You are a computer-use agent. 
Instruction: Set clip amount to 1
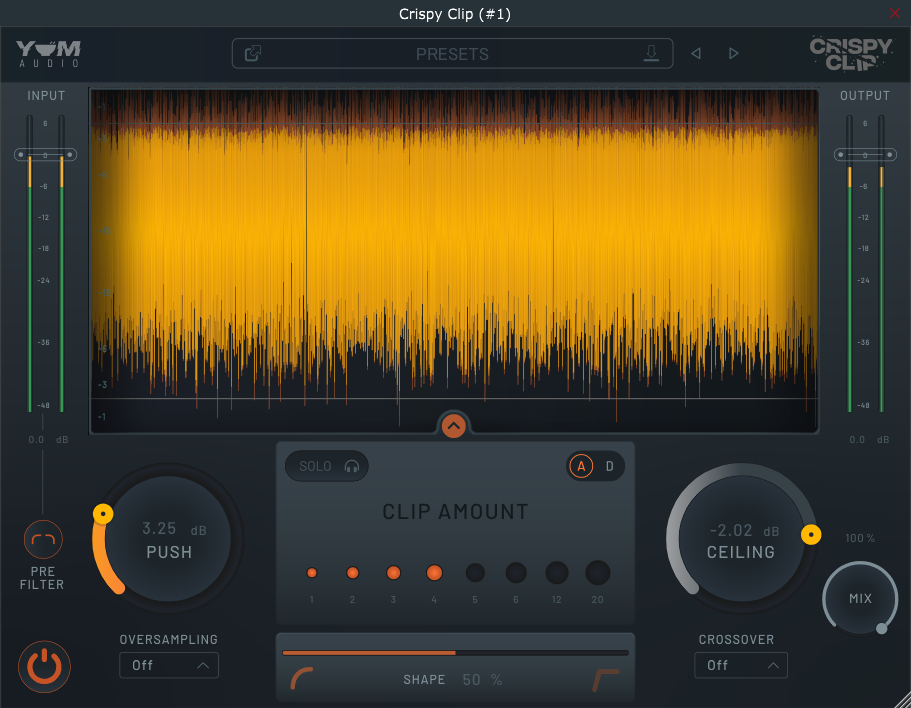312,572
